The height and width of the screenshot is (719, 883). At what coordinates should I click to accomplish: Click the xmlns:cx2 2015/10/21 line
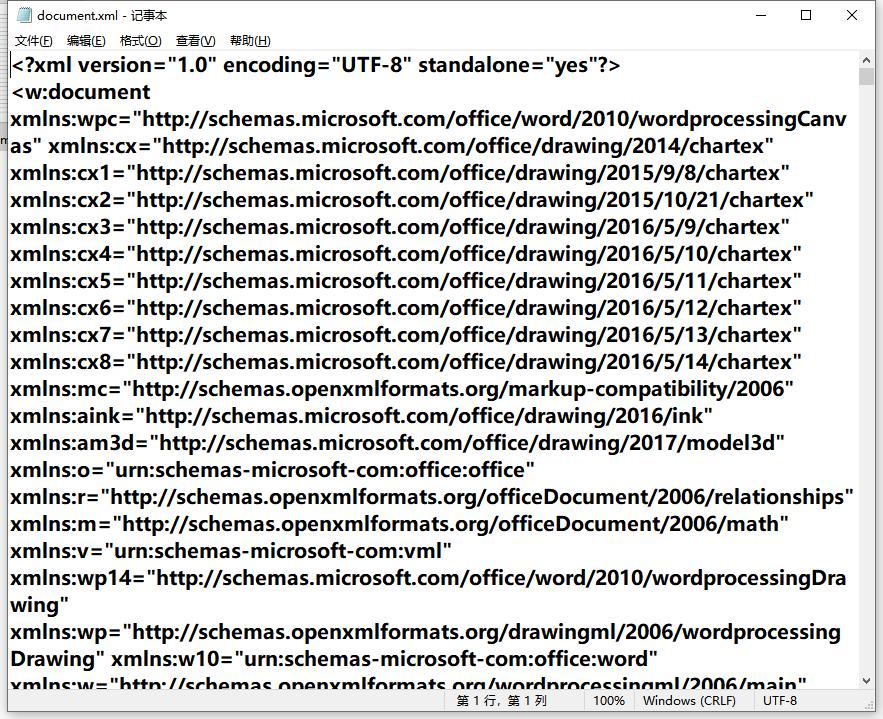[412, 200]
